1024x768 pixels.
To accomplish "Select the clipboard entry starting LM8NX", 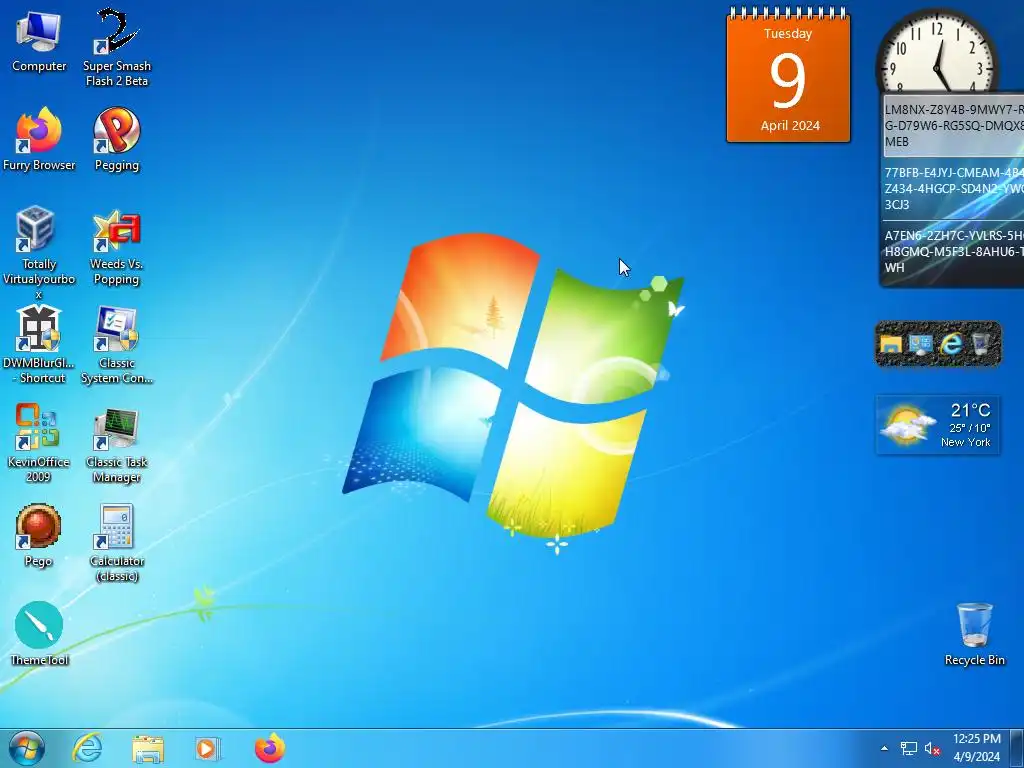I will (954, 125).
